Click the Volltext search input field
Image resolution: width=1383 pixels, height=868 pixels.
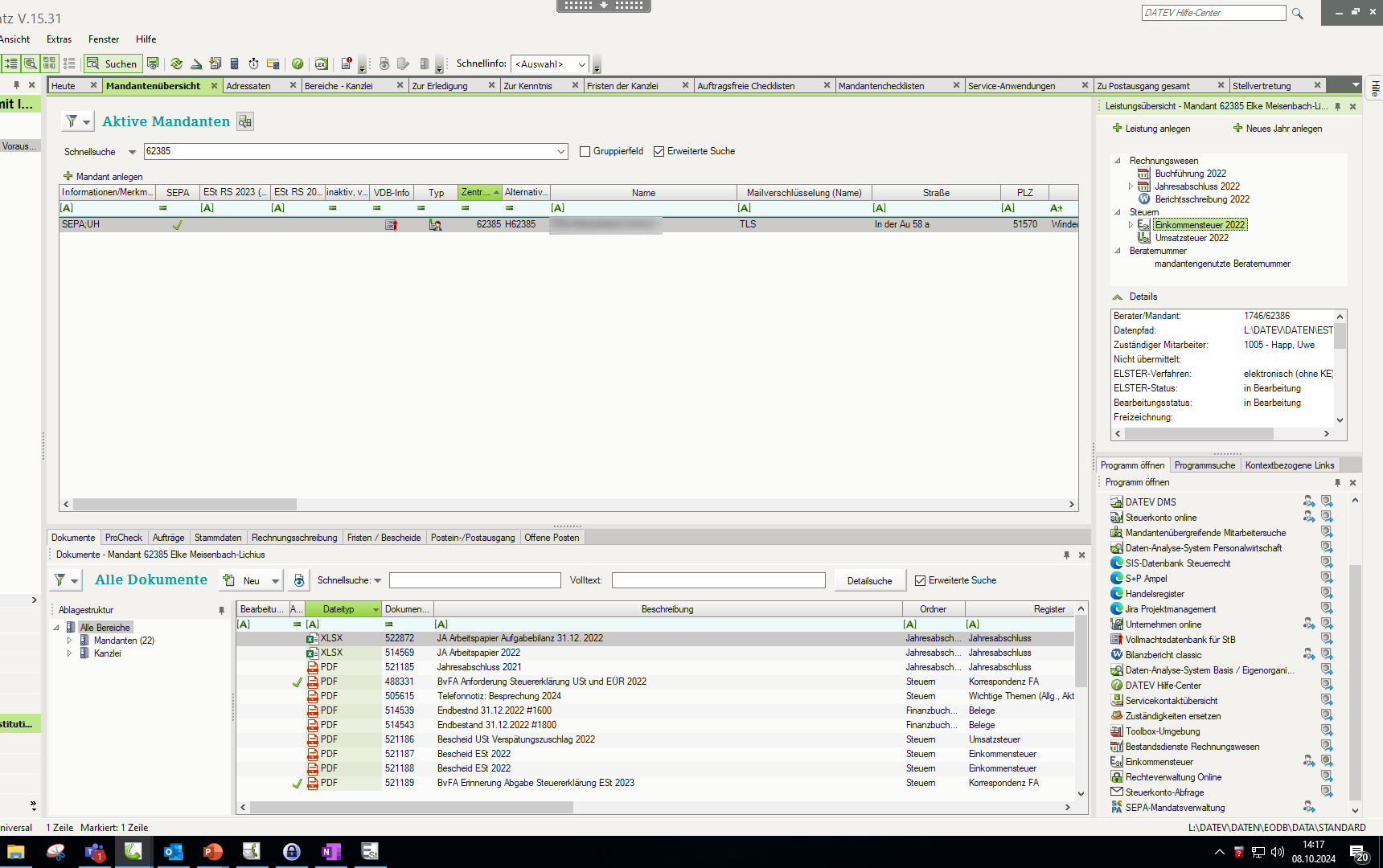718,580
